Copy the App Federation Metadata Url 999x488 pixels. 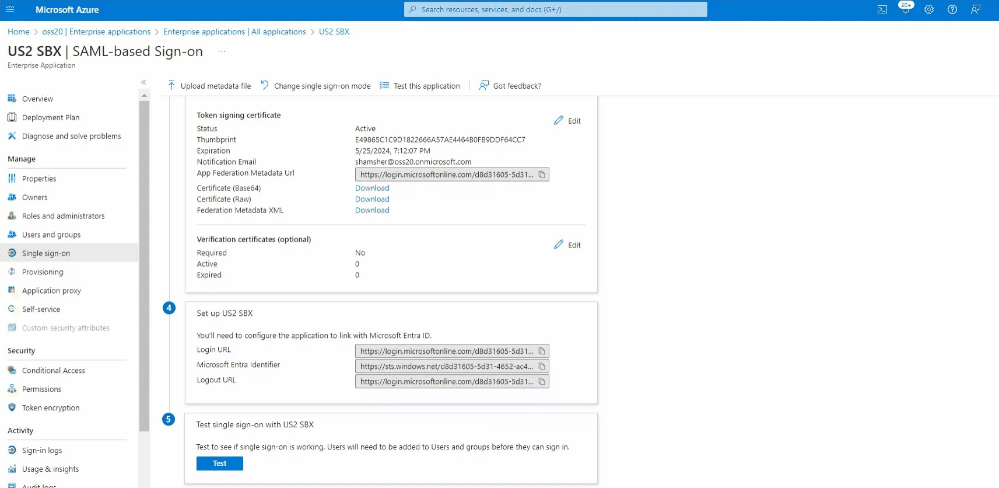click(x=542, y=174)
